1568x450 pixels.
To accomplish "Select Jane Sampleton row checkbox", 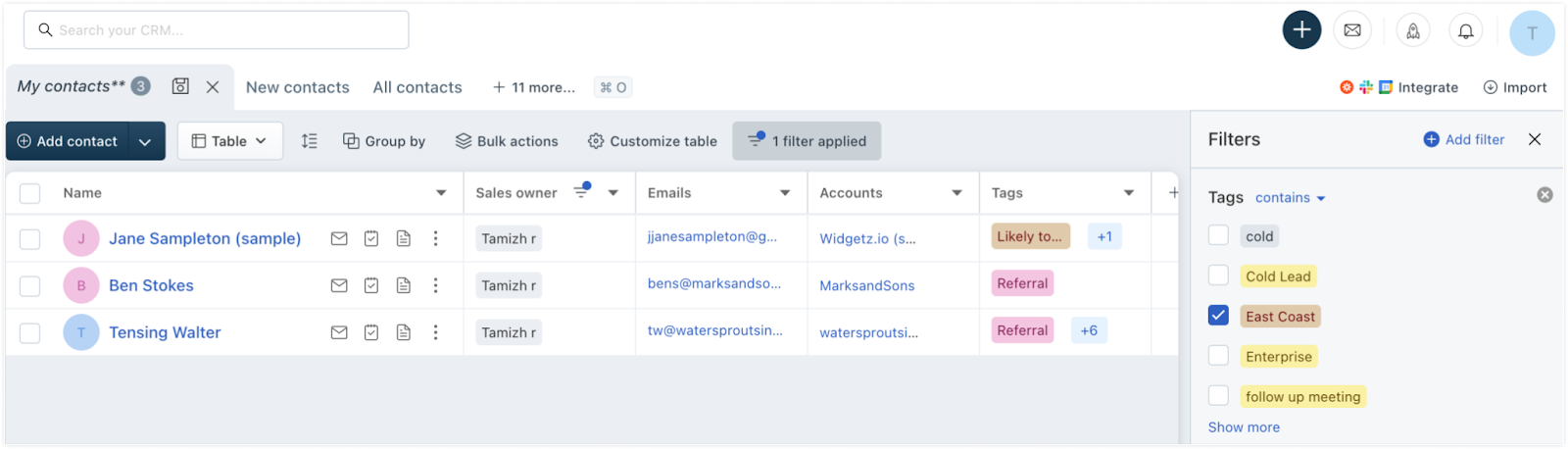I will pos(30,238).
